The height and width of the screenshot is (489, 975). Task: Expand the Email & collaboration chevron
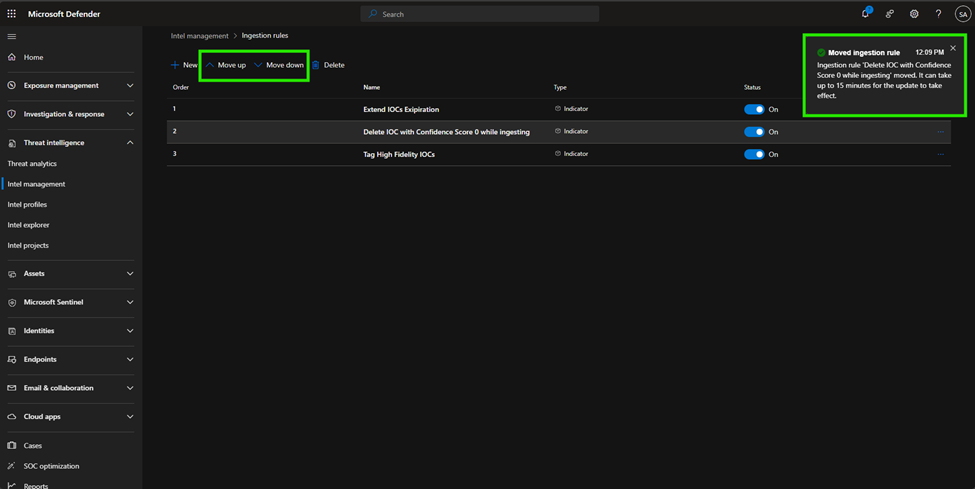(130, 388)
